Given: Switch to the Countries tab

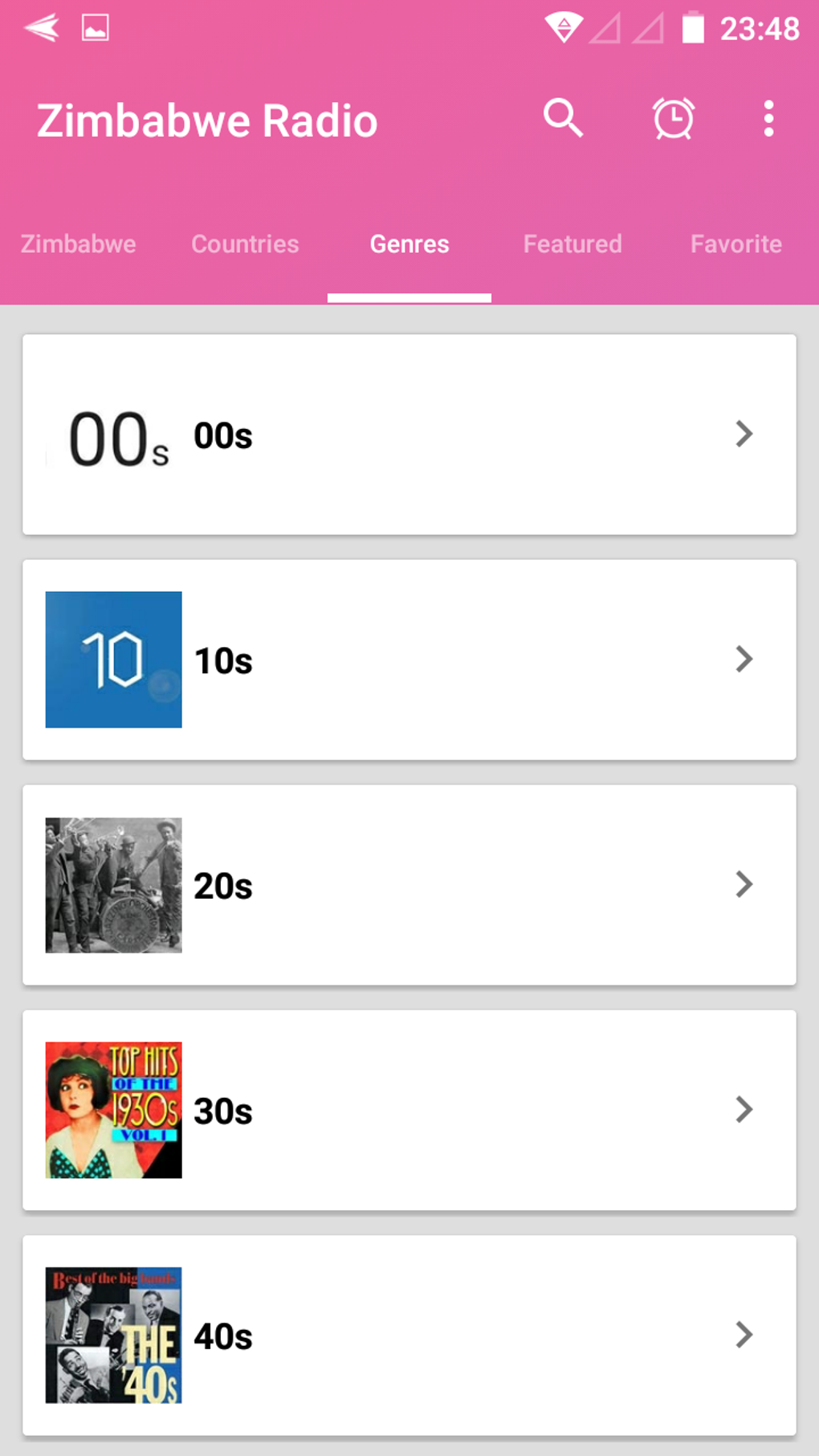Looking at the screenshot, I should click(245, 244).
